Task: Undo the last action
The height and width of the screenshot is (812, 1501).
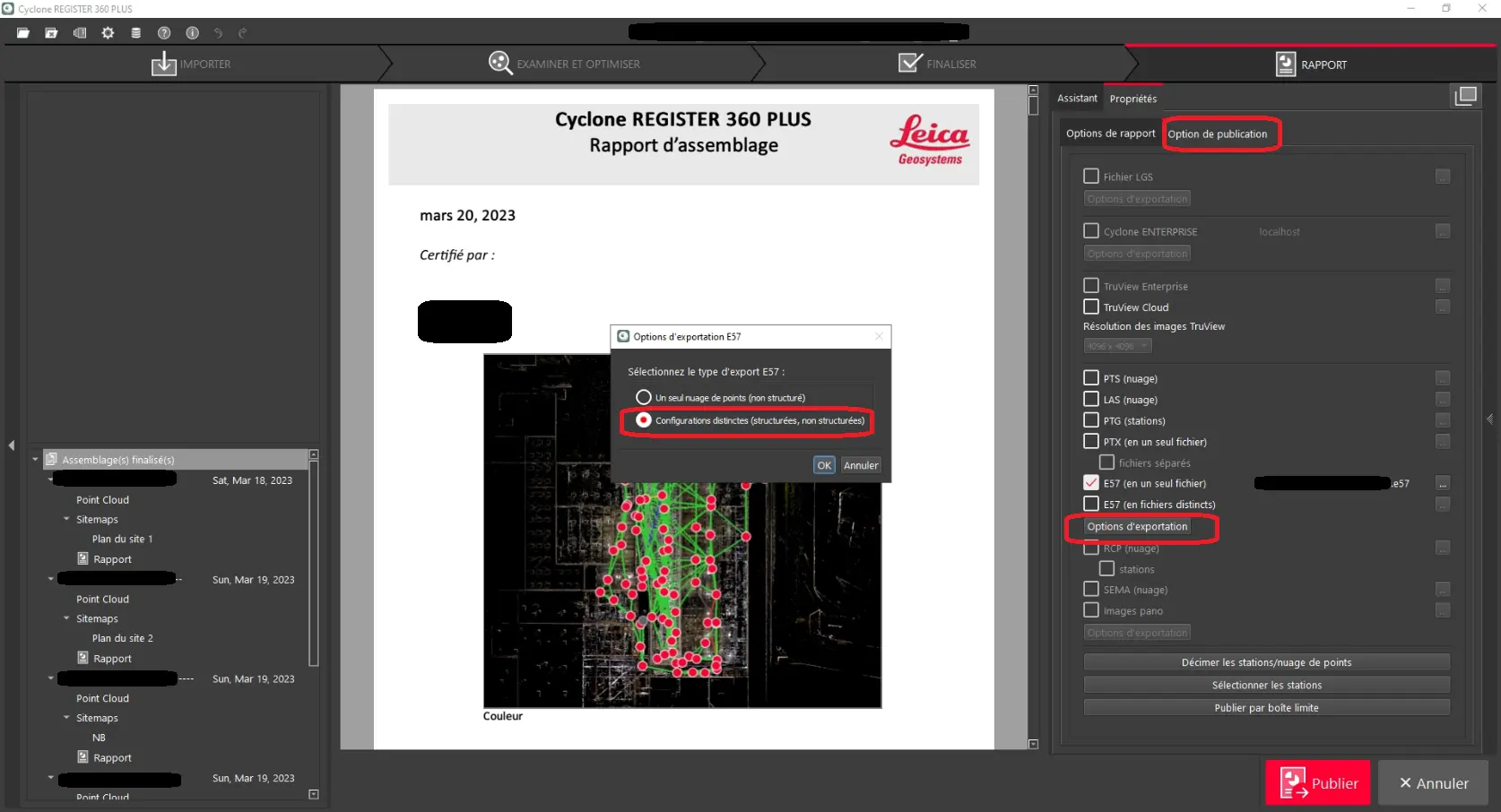Action: click(x=218, y=33)
